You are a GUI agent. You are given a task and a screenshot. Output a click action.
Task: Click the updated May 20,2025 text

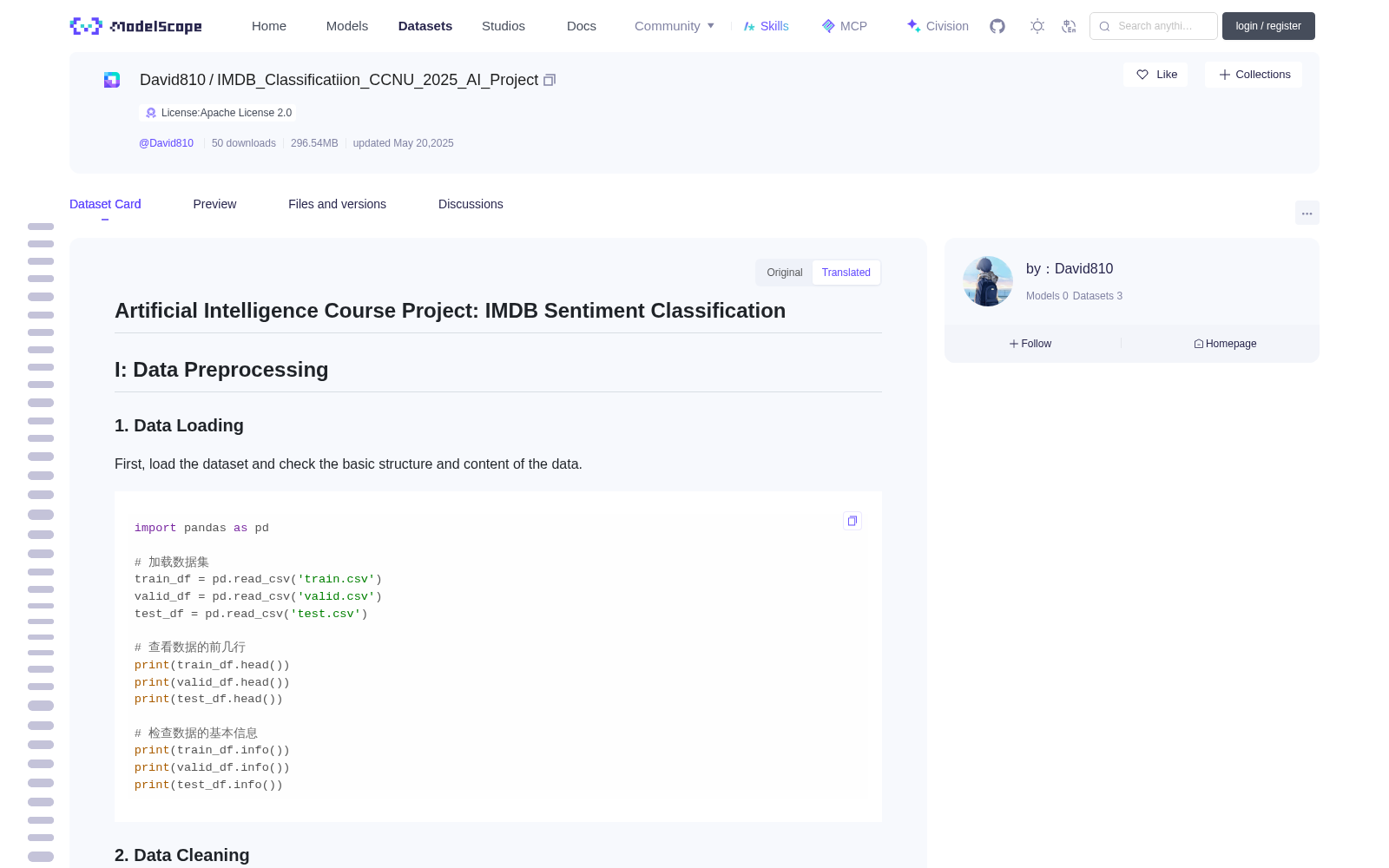coord(403,143)
